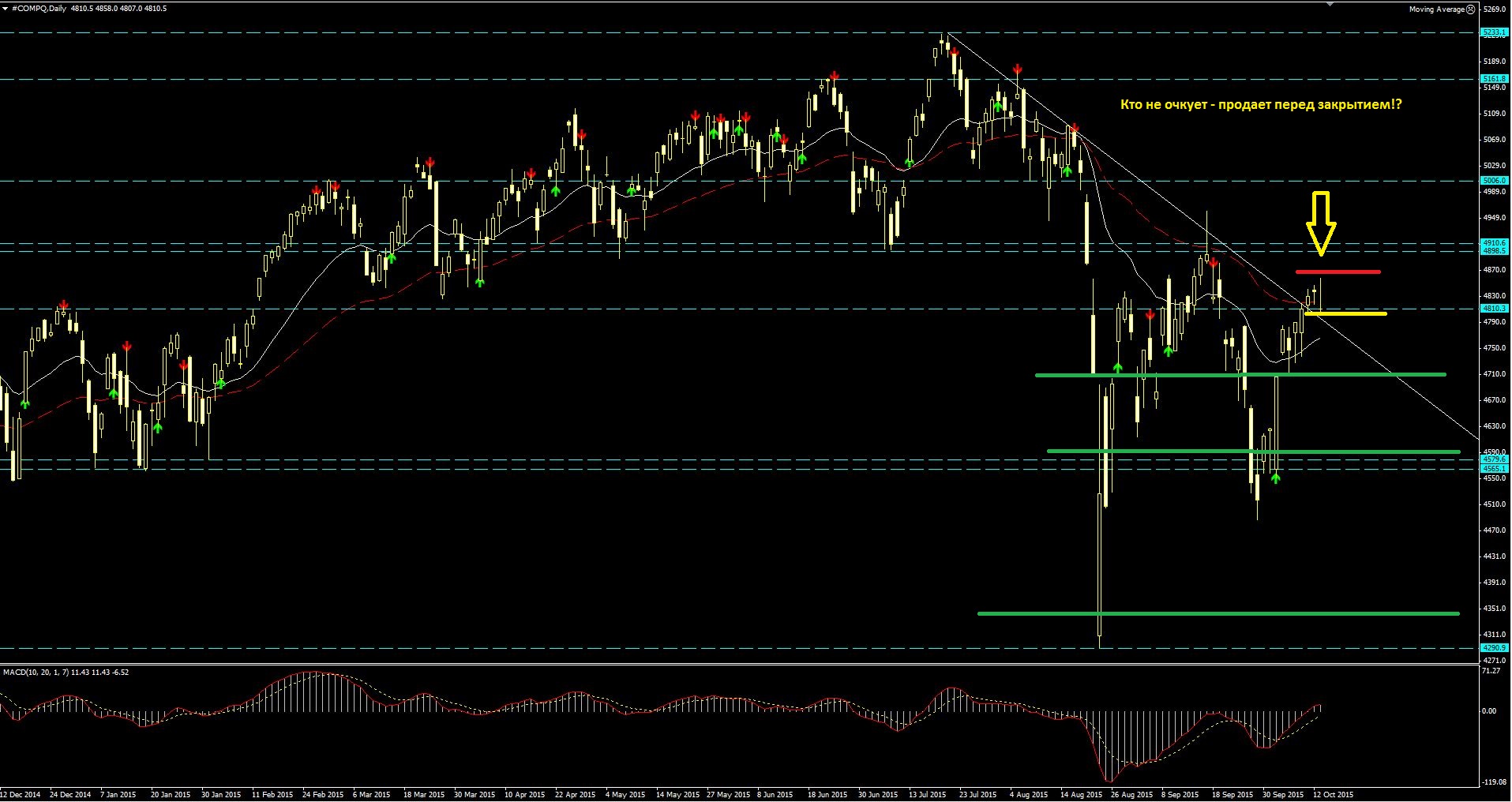The width and height of the screenshot is (1512, 802).
Task: Click the -119.08 MACD scale value
Action: click(1495, 781)
